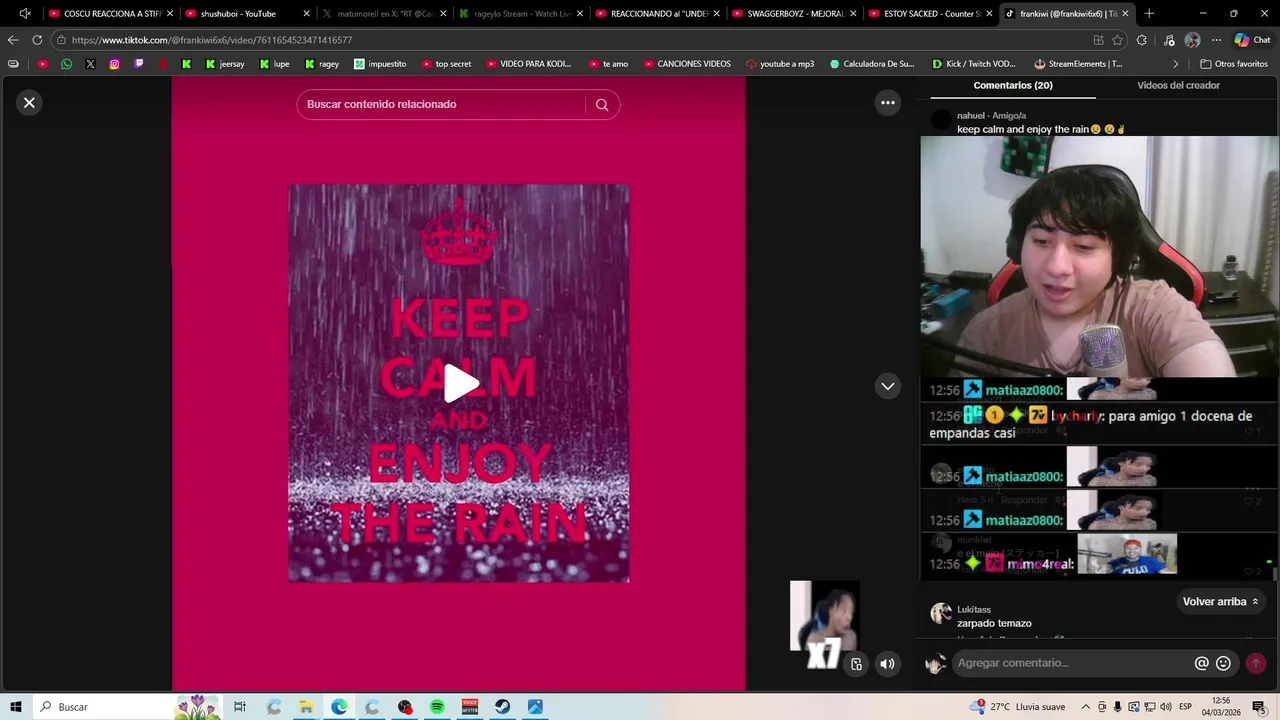Screen dimensions: 1280x720
Task: Open Spotify from the taskbar
Action: 437,707
